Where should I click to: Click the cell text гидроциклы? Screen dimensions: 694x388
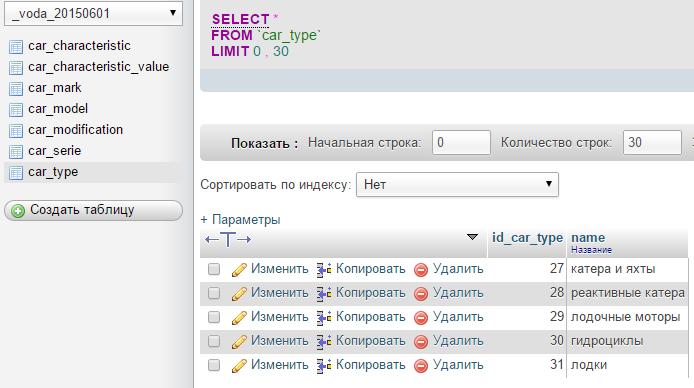coord(607,341)
